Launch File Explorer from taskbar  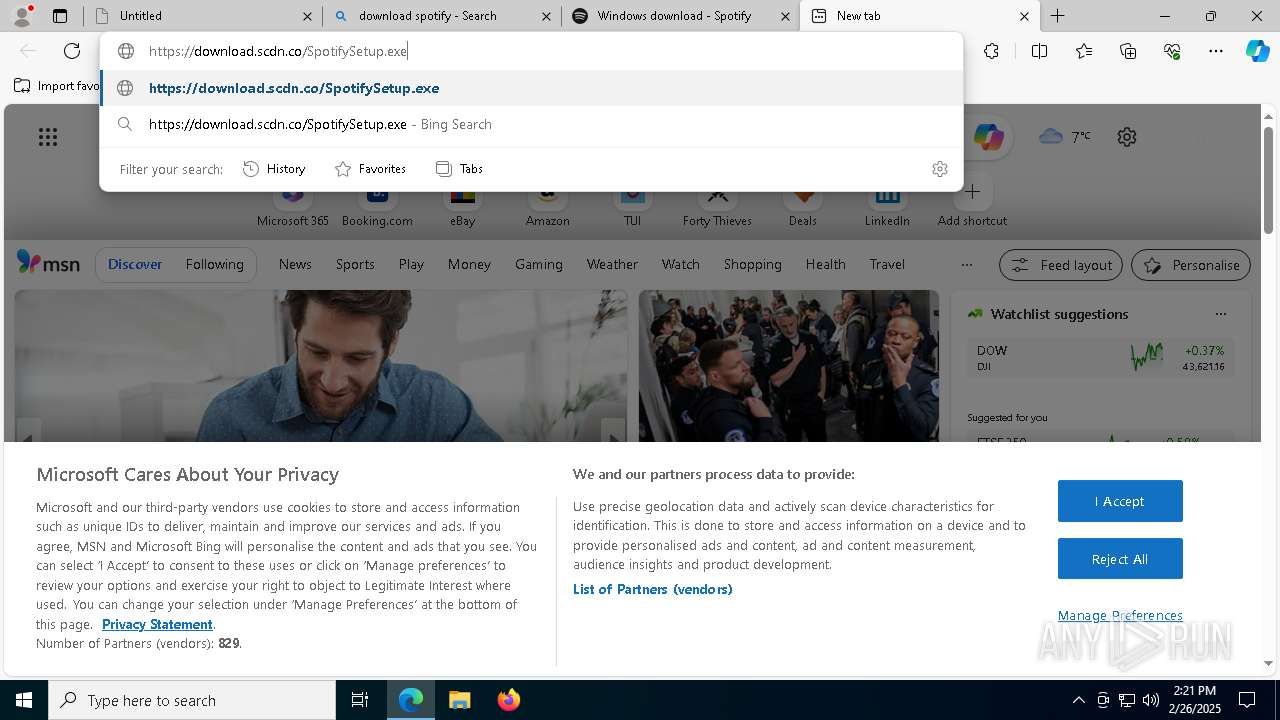click(x=459, y=700)
